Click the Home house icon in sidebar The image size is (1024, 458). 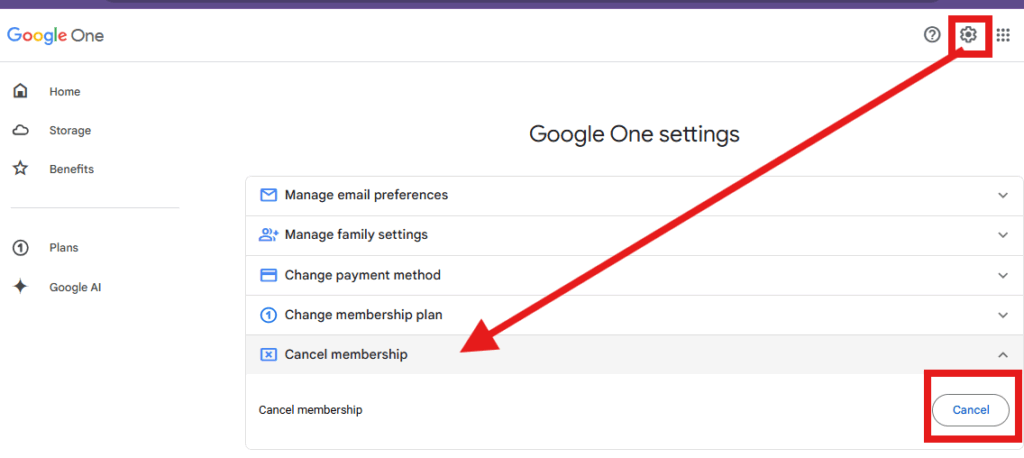21,91
